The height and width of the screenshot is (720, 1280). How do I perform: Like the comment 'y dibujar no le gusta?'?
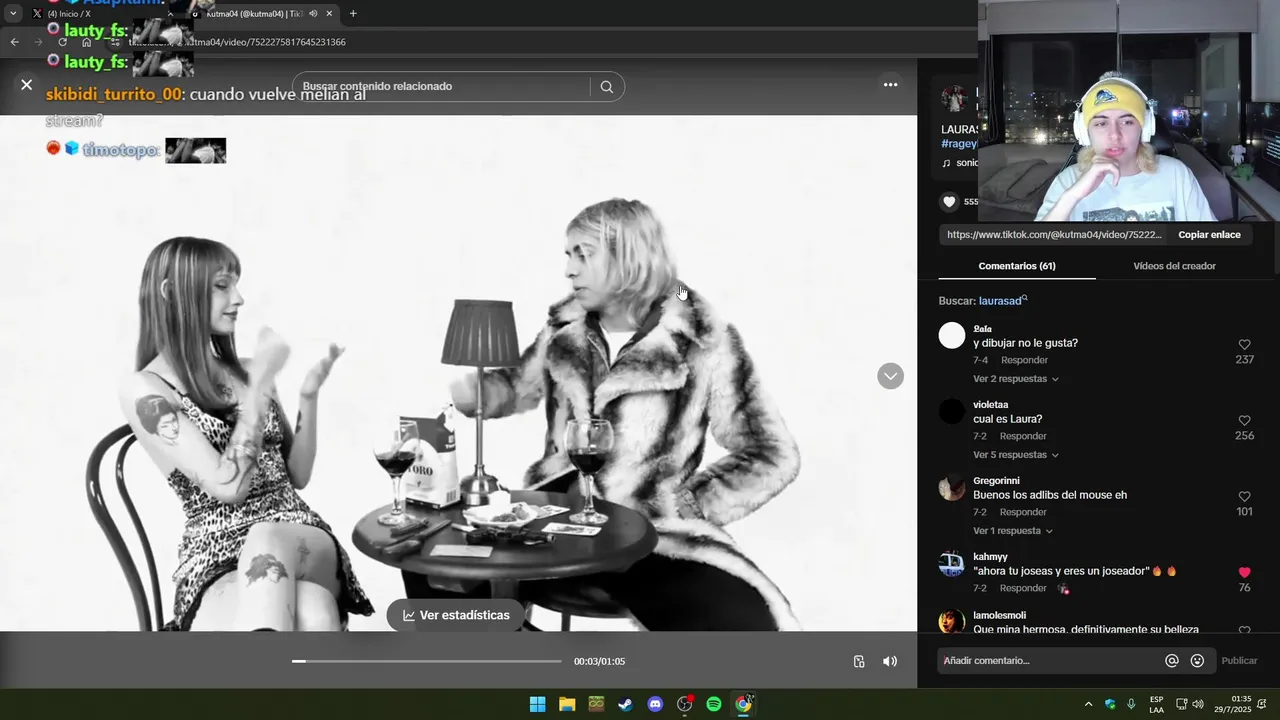pyautogui.click(x=1244, y=345)
